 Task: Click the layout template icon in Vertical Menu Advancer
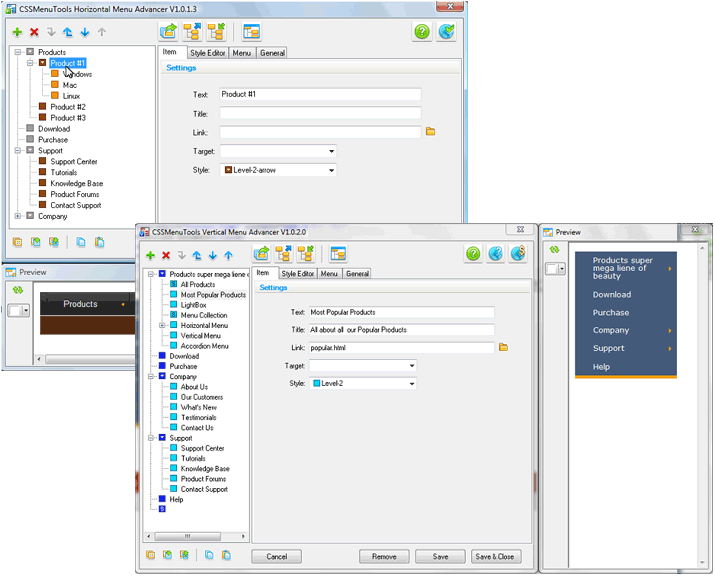tap(338, 254)
